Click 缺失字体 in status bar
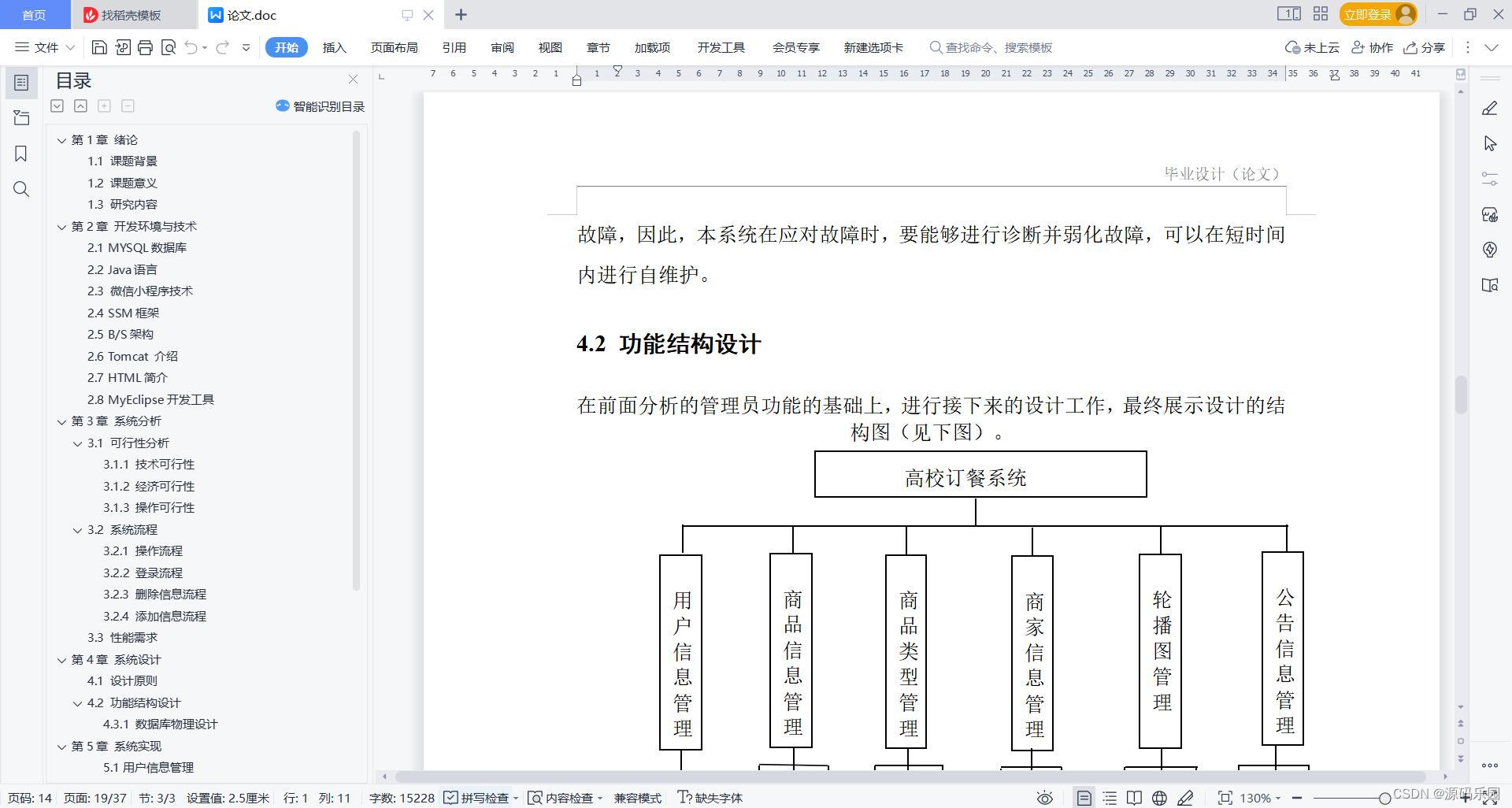 click(x=710, y=798)
